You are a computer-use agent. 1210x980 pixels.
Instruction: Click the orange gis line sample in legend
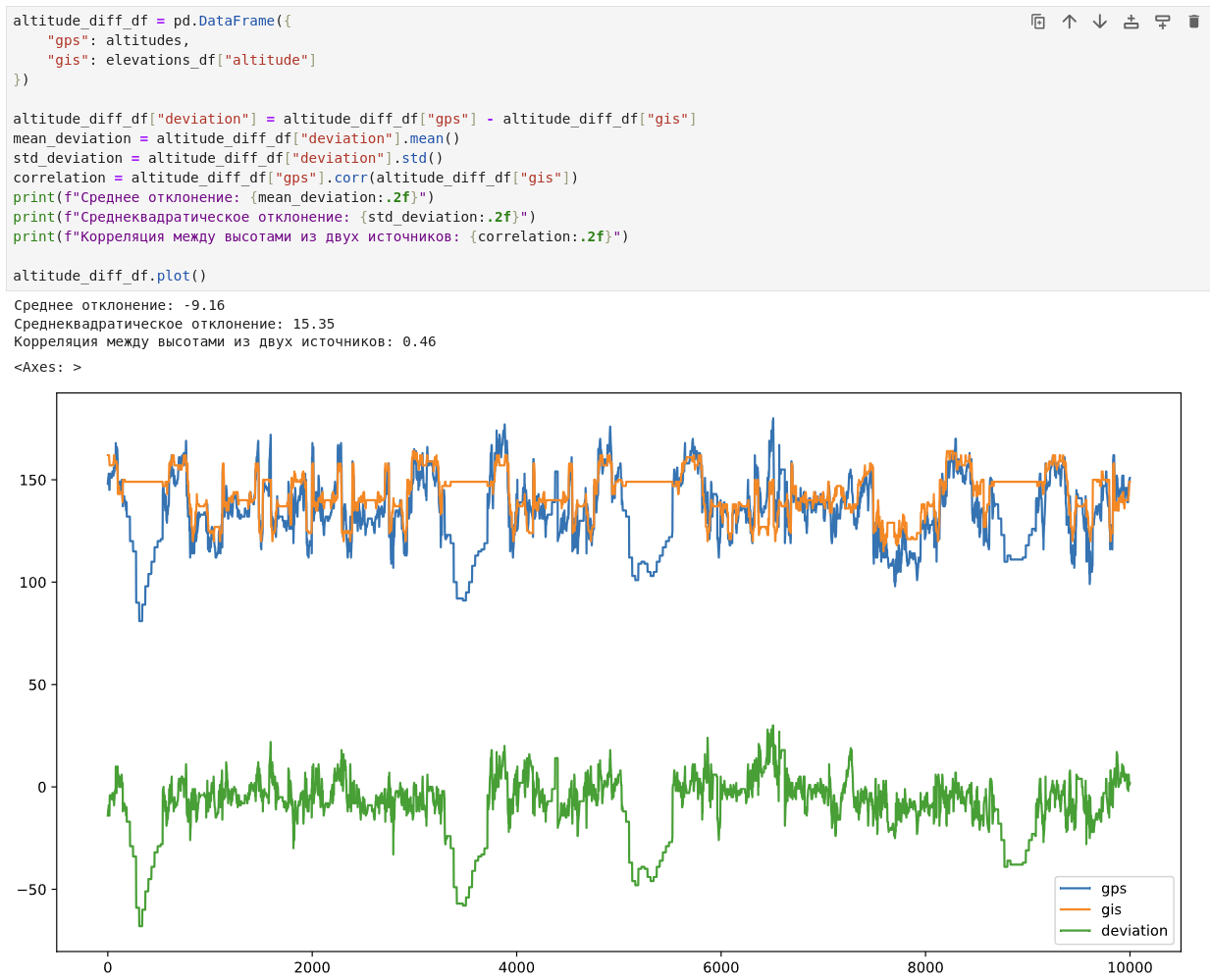click(1076, 909)
